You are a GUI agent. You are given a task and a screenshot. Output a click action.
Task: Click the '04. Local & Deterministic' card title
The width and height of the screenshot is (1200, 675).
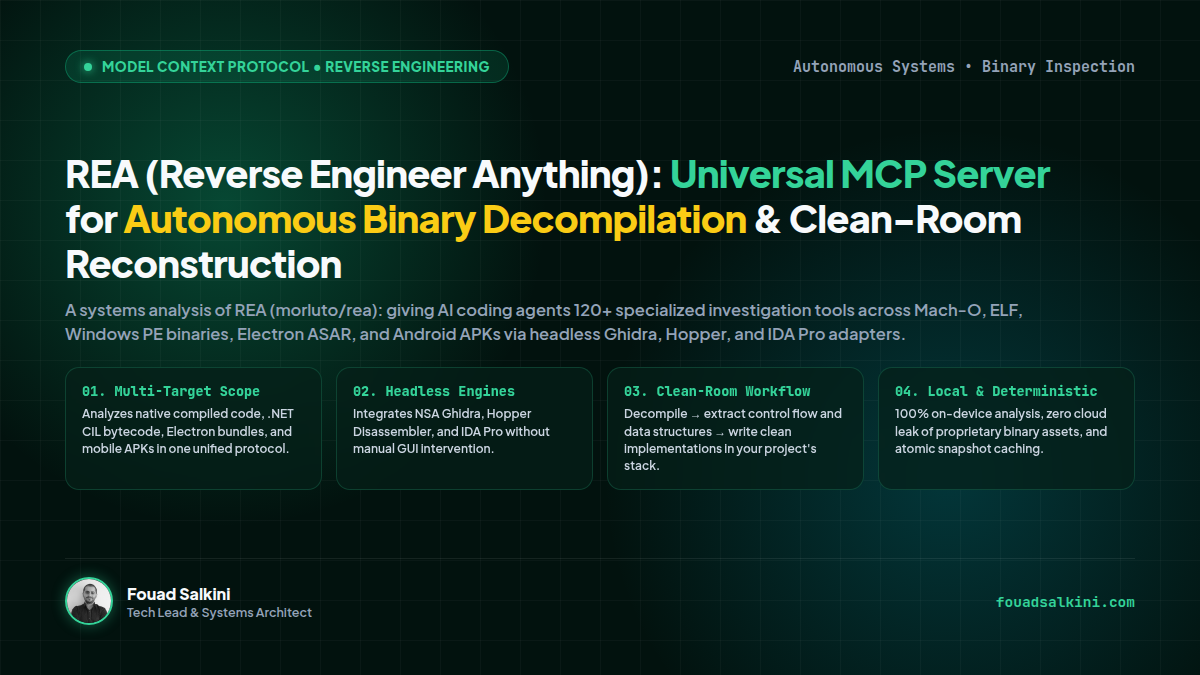tap(996, 391)
